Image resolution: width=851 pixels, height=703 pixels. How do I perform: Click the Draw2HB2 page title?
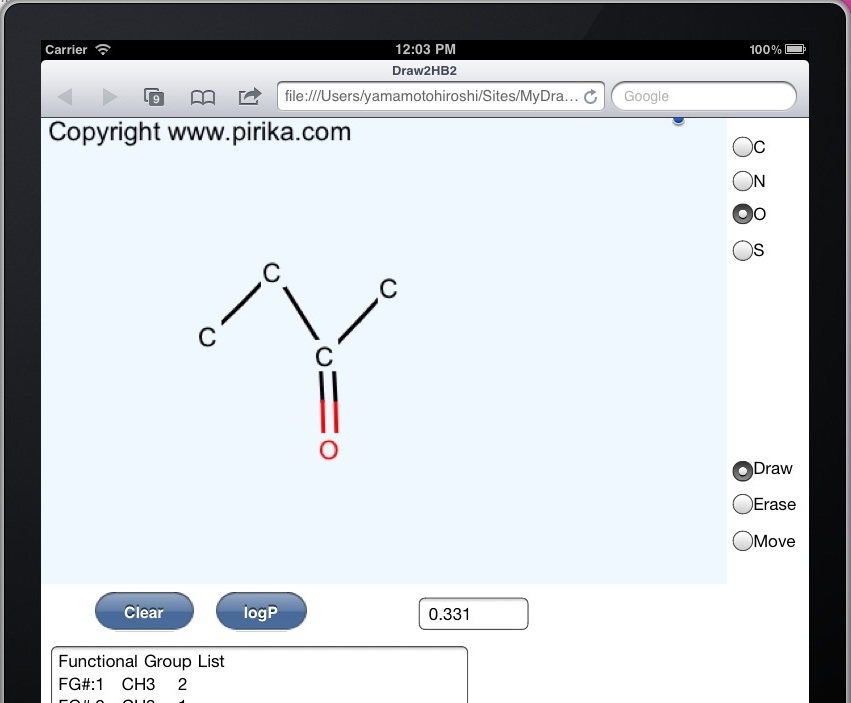[424, 71]
